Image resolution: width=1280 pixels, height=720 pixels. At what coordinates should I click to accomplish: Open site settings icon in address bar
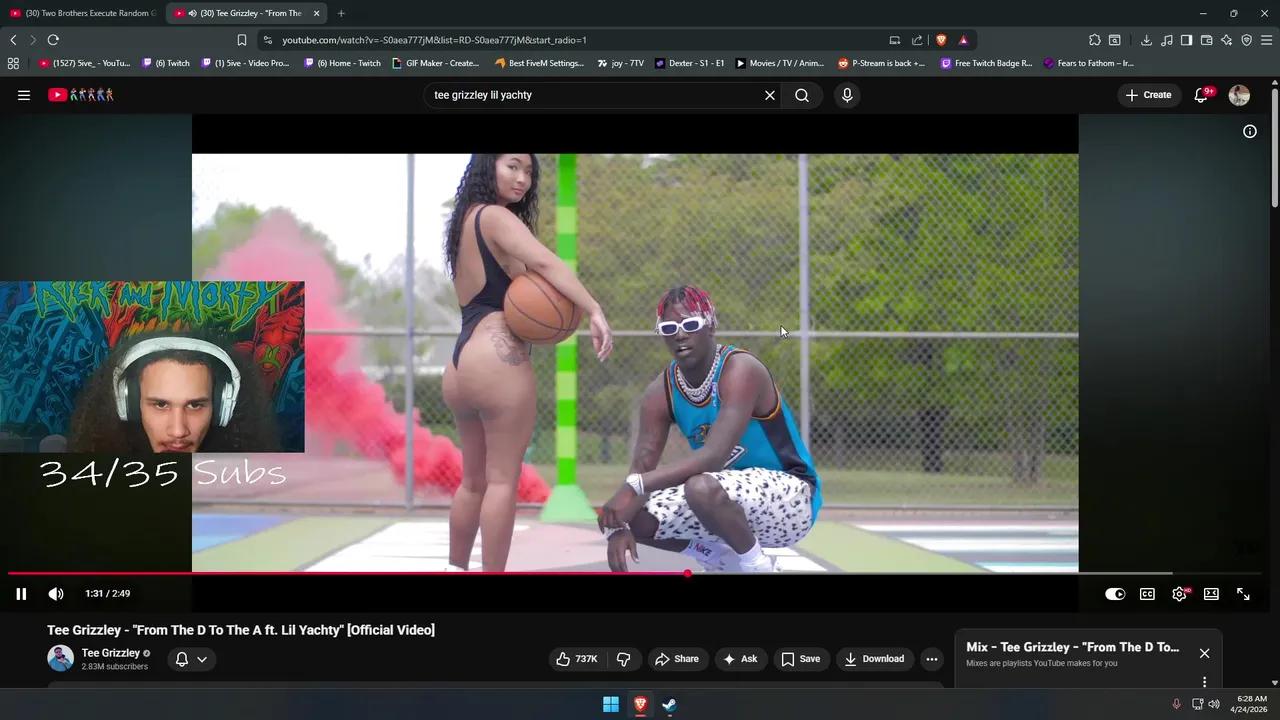point(267,40)
